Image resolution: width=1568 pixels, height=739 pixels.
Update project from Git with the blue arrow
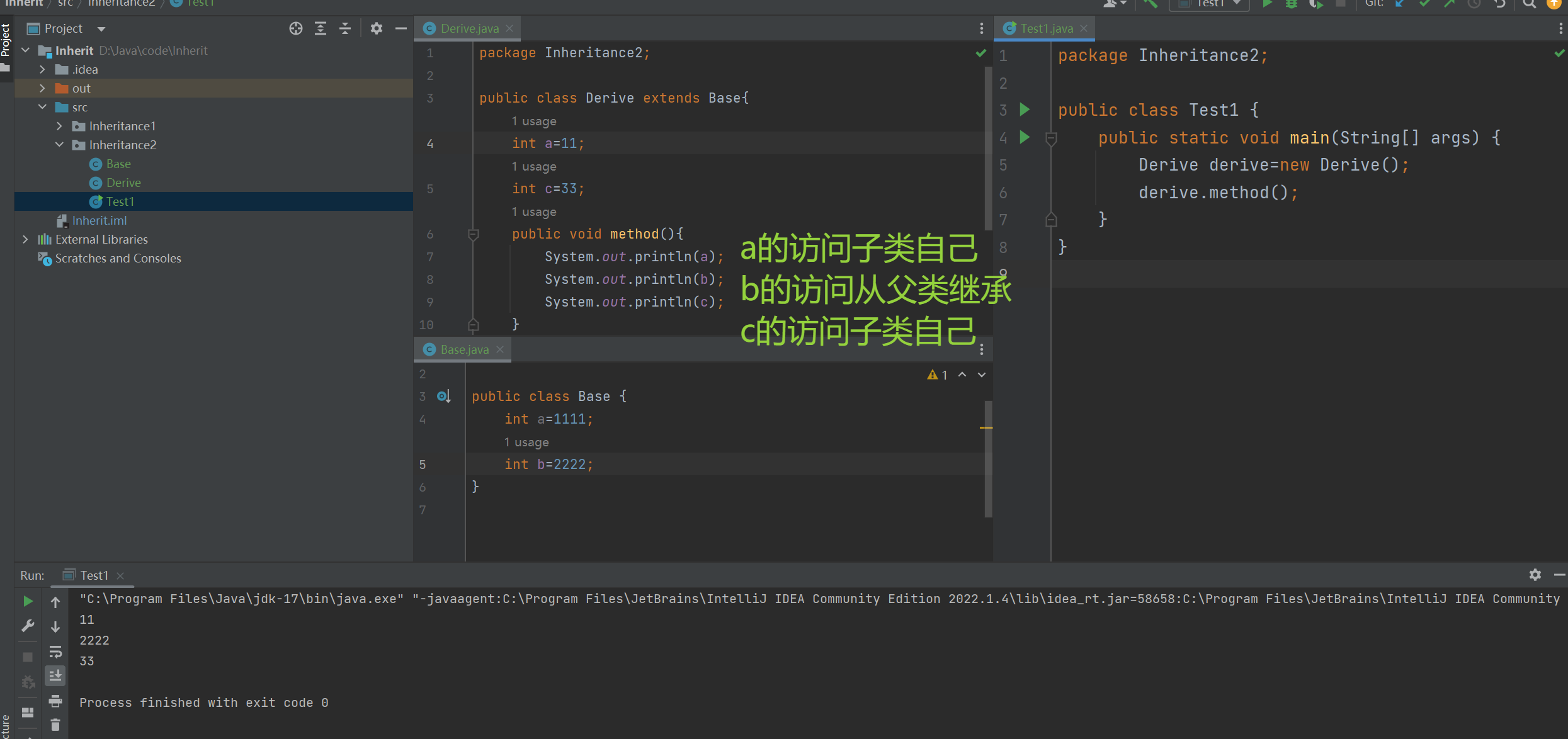point(1399,4)
